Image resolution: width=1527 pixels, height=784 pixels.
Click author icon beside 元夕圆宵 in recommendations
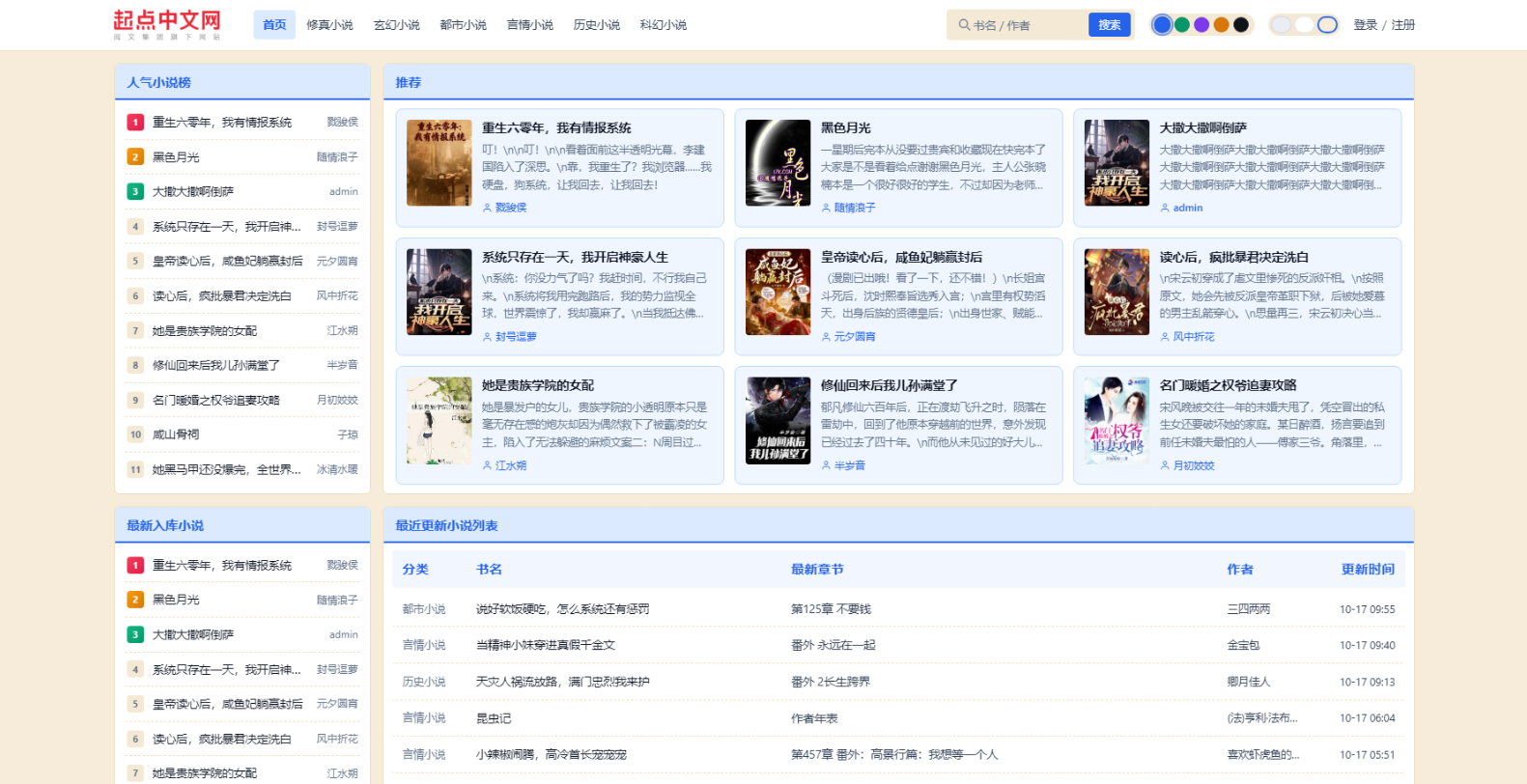coord(826,337)
